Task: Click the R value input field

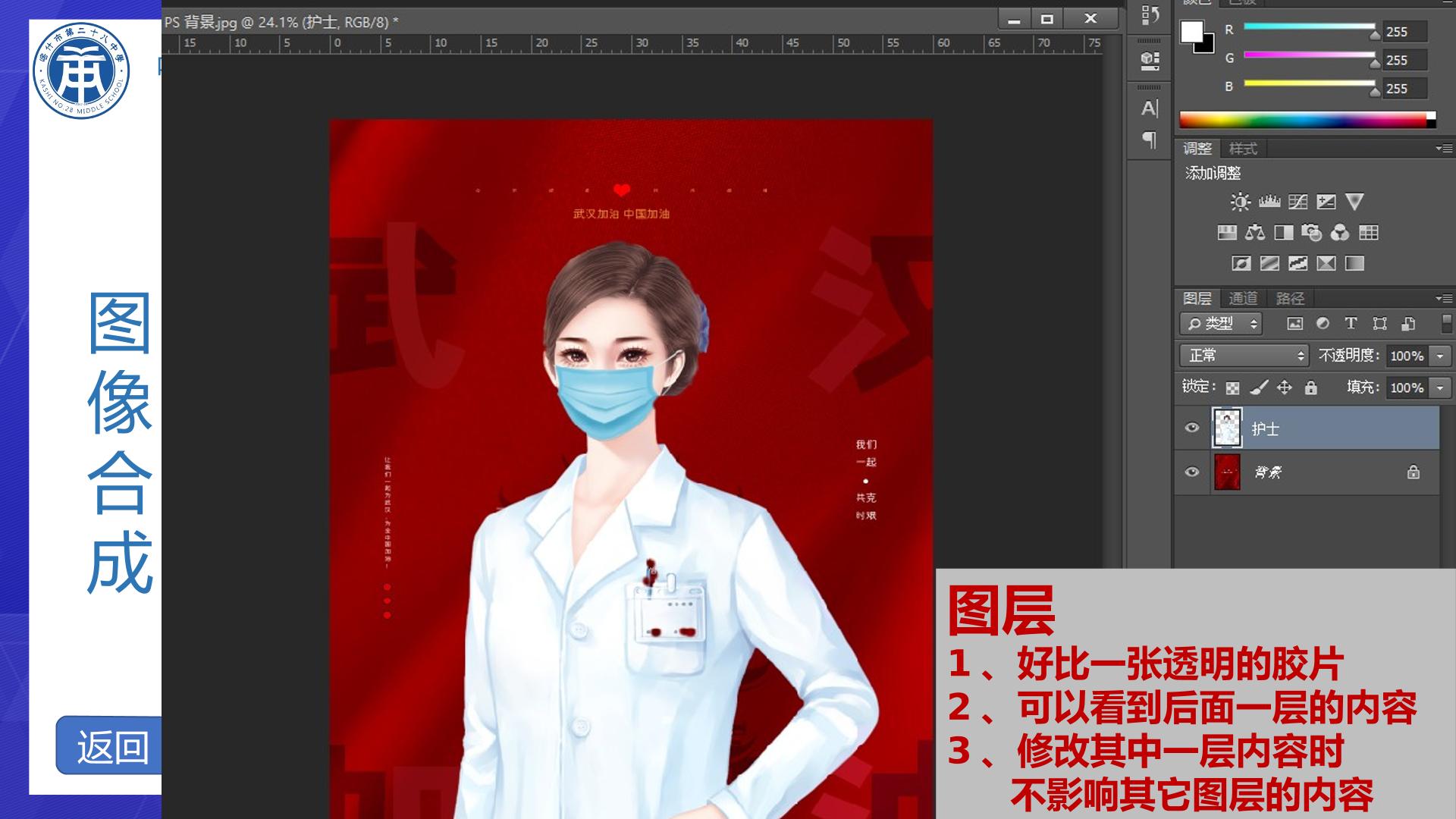Action: [x=1405, y=32]
